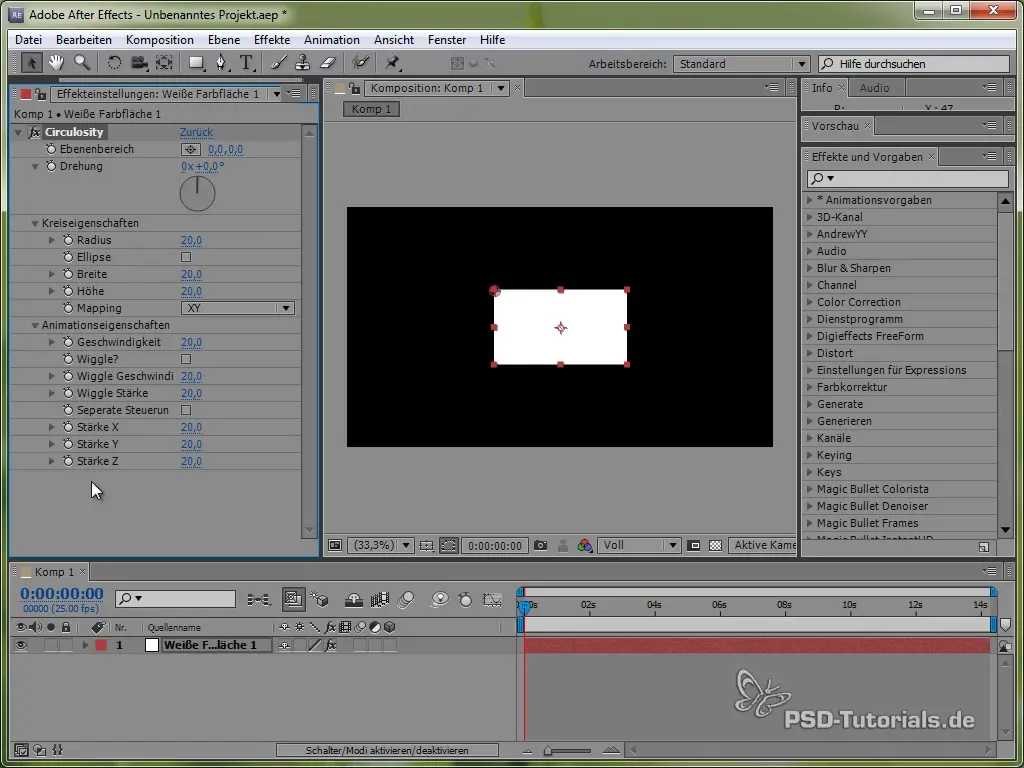Open the Animation menu

(332, 40)
